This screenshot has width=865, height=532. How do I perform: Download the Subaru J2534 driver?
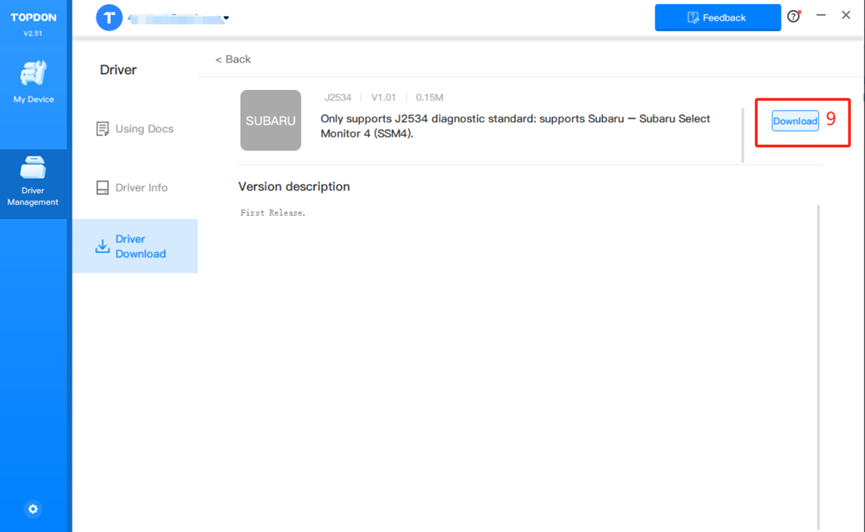point(795,121)
